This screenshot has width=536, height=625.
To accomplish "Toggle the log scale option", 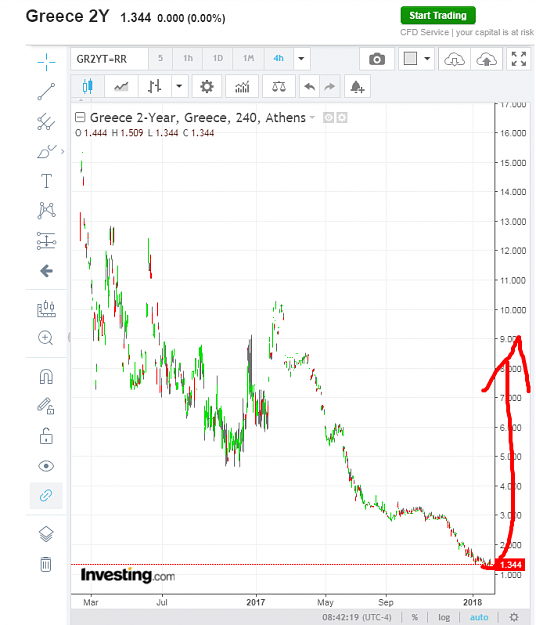I will [444, 617].
